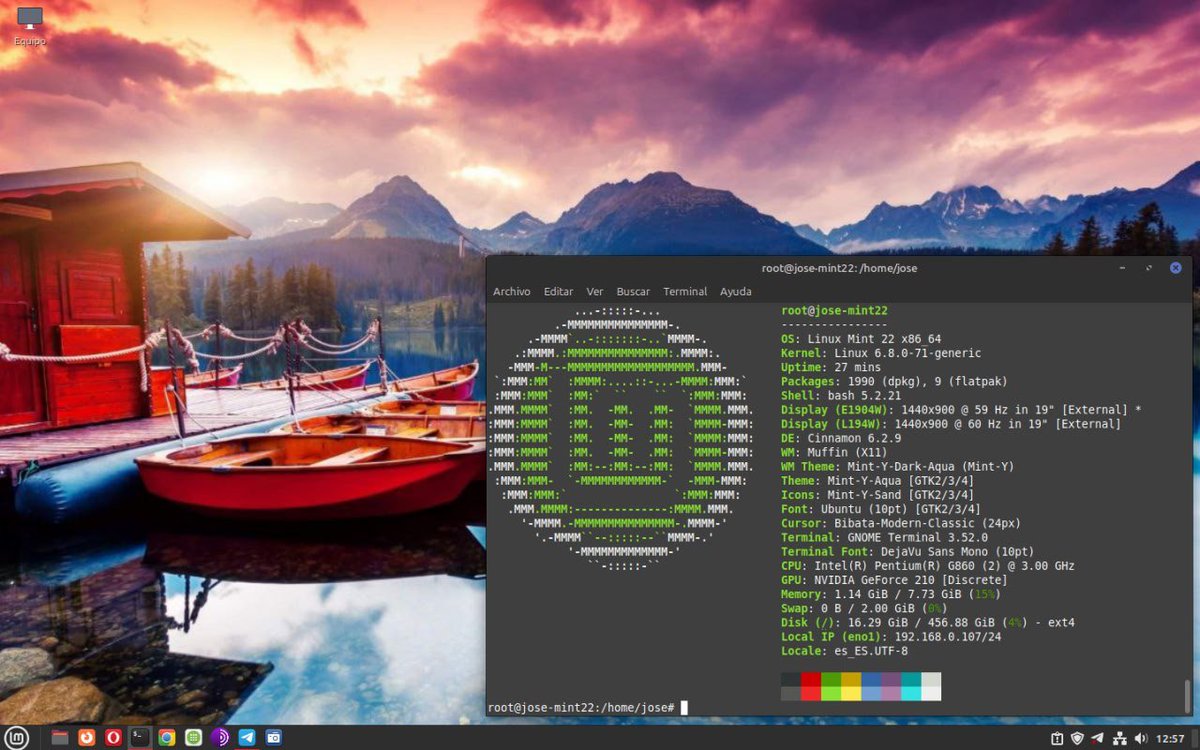Click the volume icon in the system tray
The height and width of the screenshot is (750, 1200).
(1140, 740)
